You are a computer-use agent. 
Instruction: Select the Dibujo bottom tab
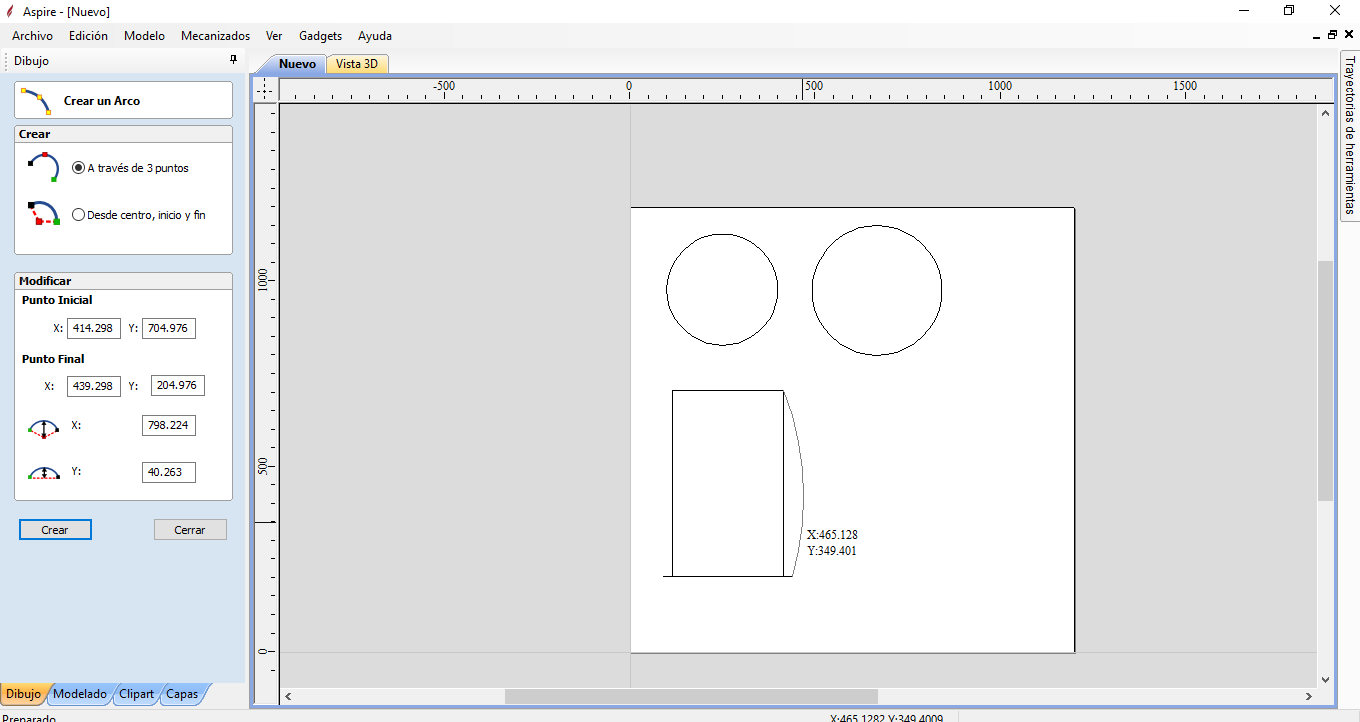tap(23, 694)
